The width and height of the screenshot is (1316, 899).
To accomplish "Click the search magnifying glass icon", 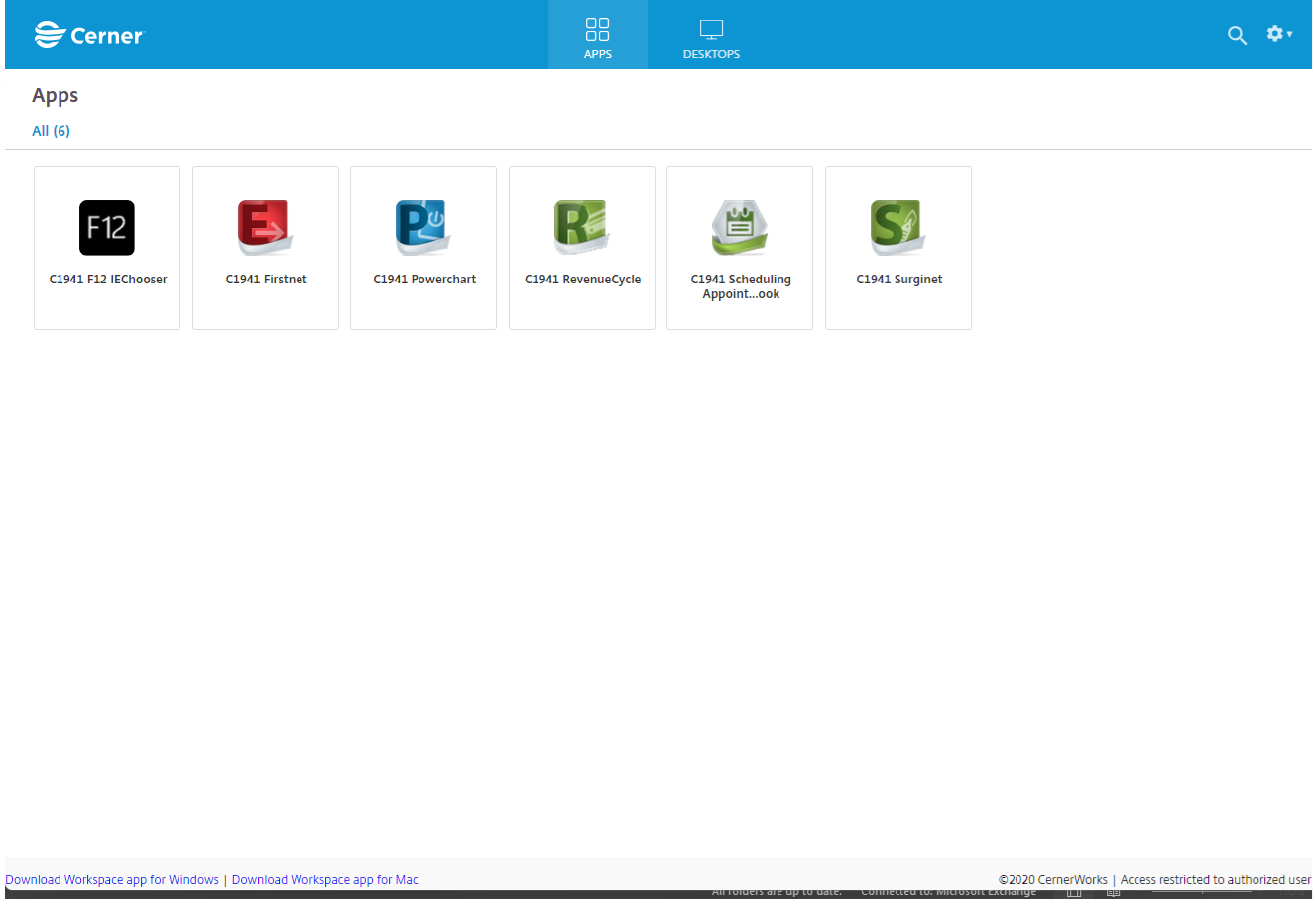I will pyautogui.click(x=1237, y=35).
